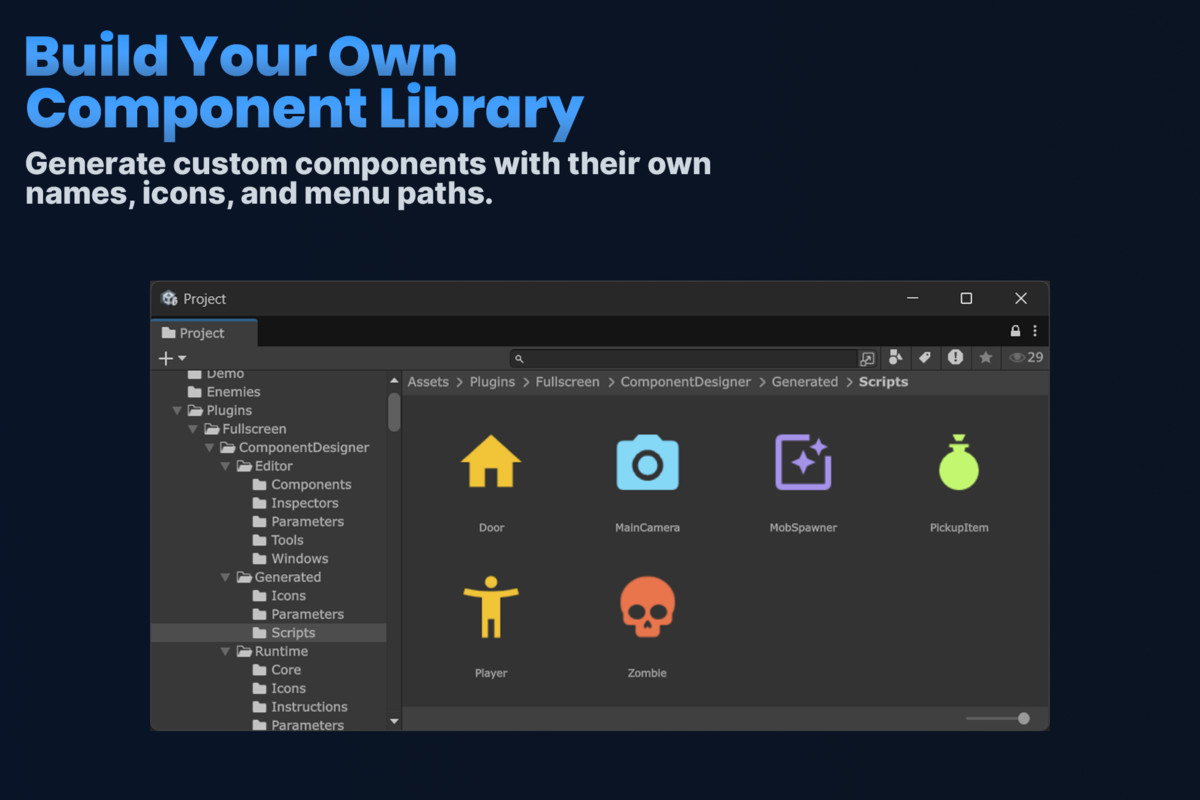This screenshot has width=1200, height=800.
Task: Click Scripts at the breadcrumb end
Action: click(x=884, y=382)
